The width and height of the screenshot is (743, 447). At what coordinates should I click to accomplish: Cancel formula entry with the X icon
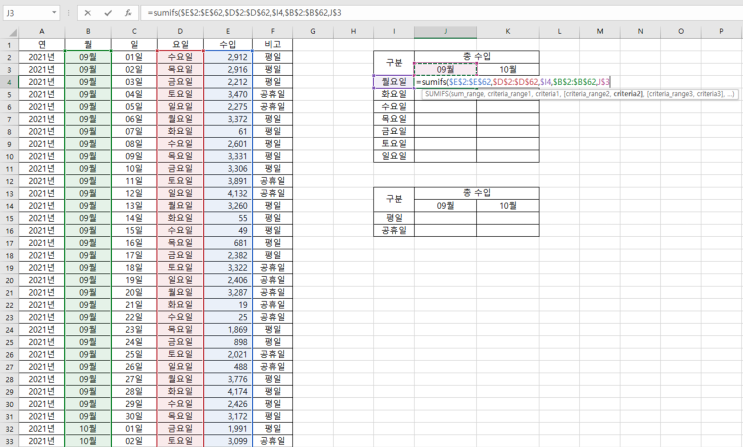[88, 13]
